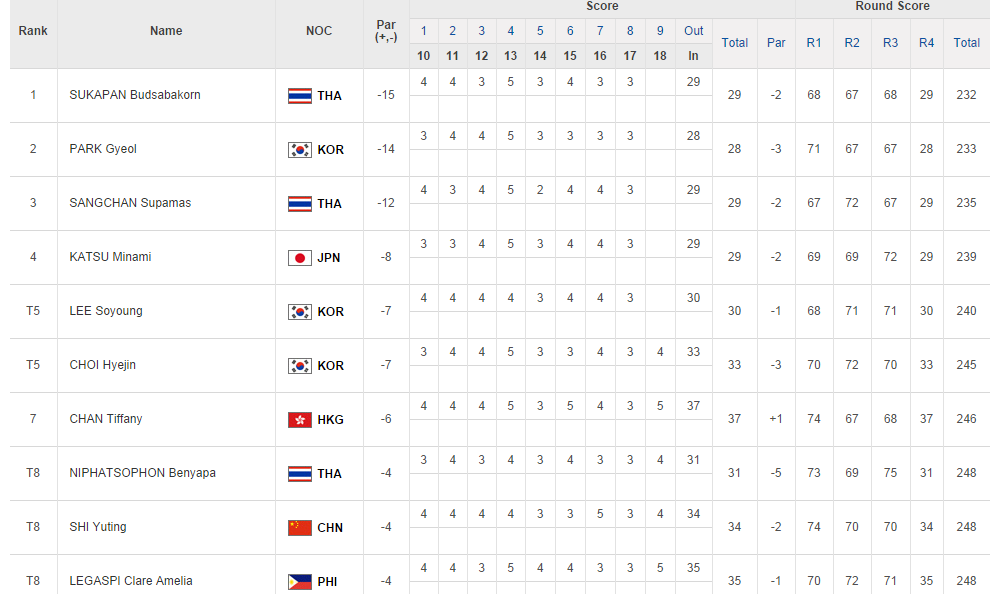This screenshot has height=594, width=992.
Task: Open player SUKAPAN Budsabakorn's name
Action: (135, 95)
